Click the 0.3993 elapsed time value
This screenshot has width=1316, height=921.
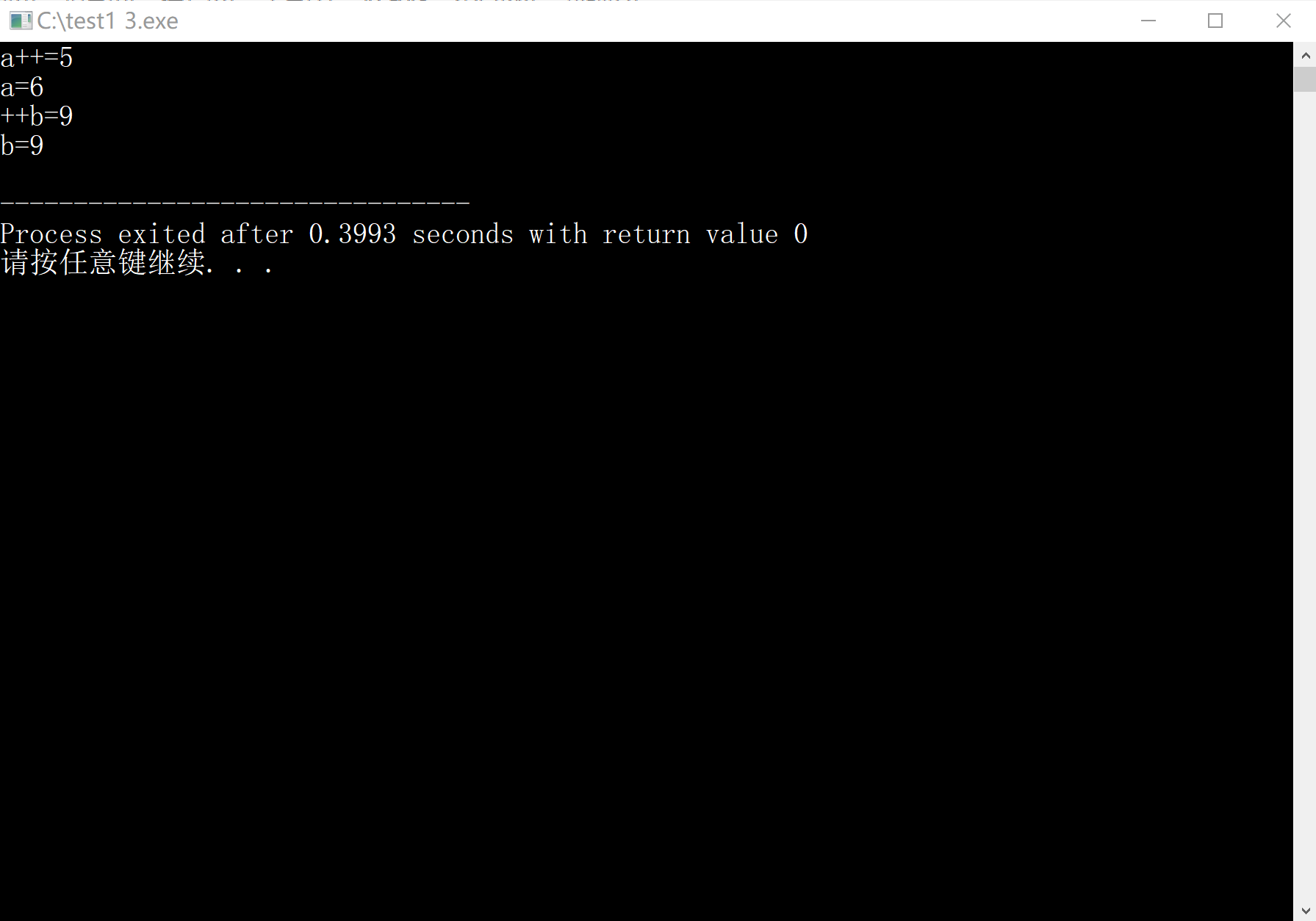[353, 234]
